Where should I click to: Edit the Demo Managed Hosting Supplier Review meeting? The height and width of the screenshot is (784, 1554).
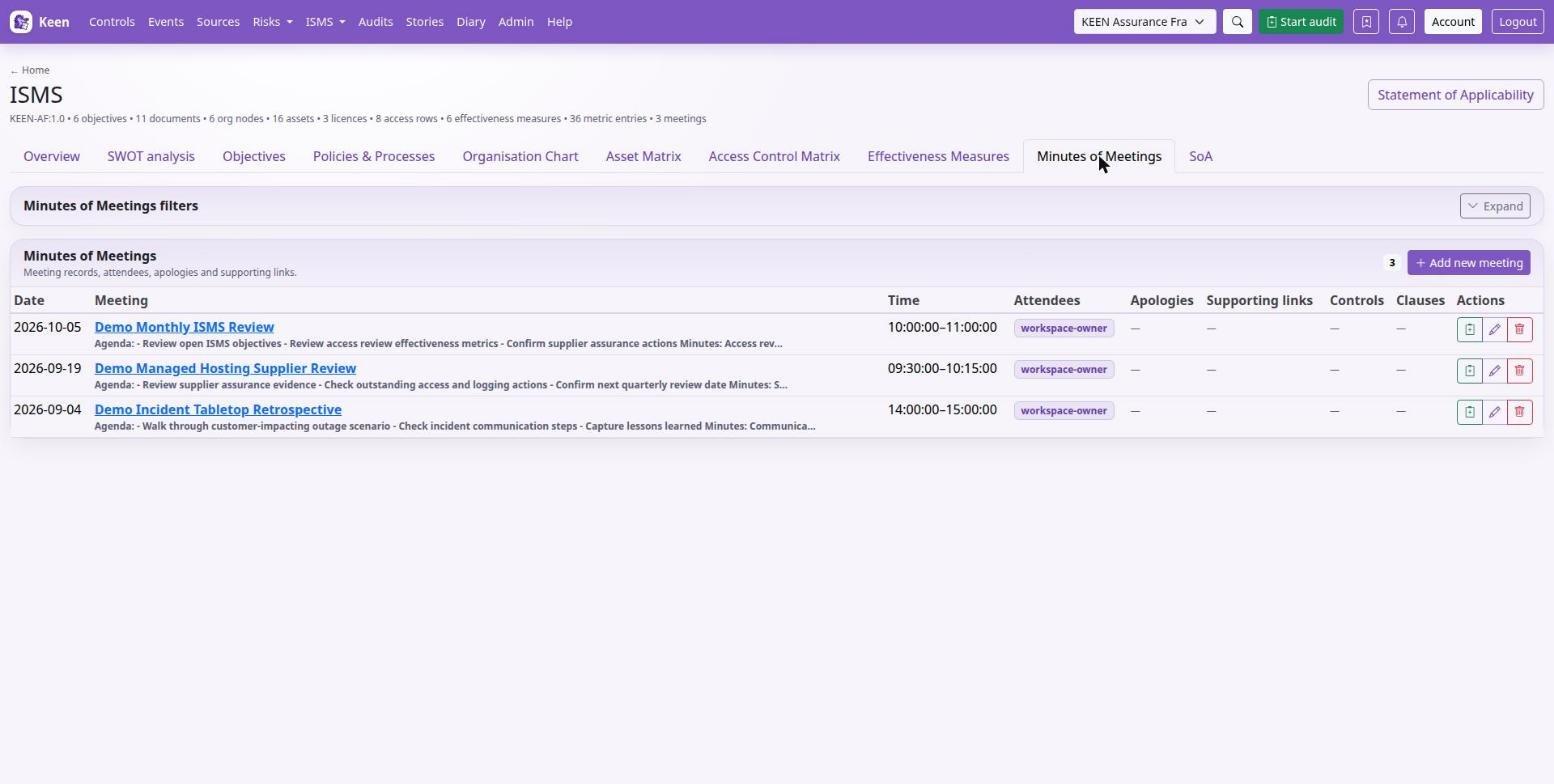[1494, 371]
